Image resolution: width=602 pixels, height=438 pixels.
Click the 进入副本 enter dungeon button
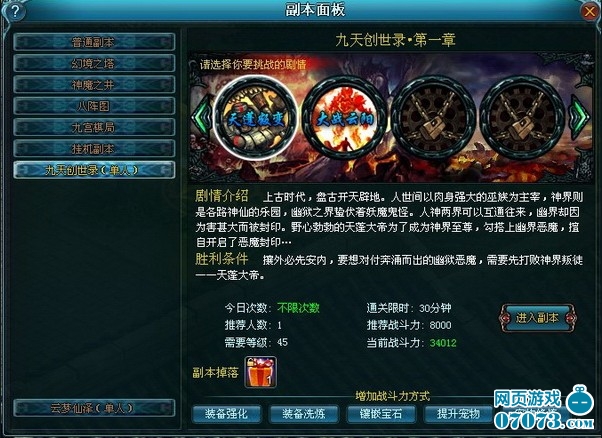click(537, 318)
